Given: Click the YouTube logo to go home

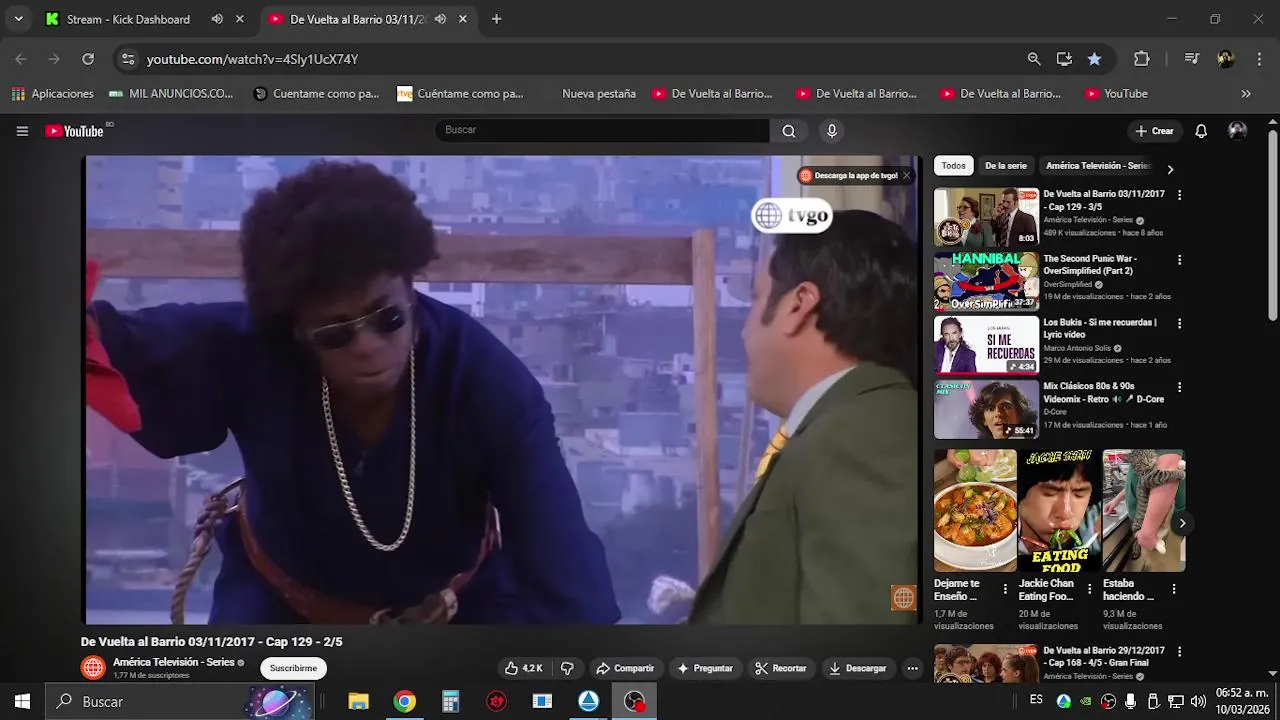Looking at the screenshot, I should pos(75,131).
